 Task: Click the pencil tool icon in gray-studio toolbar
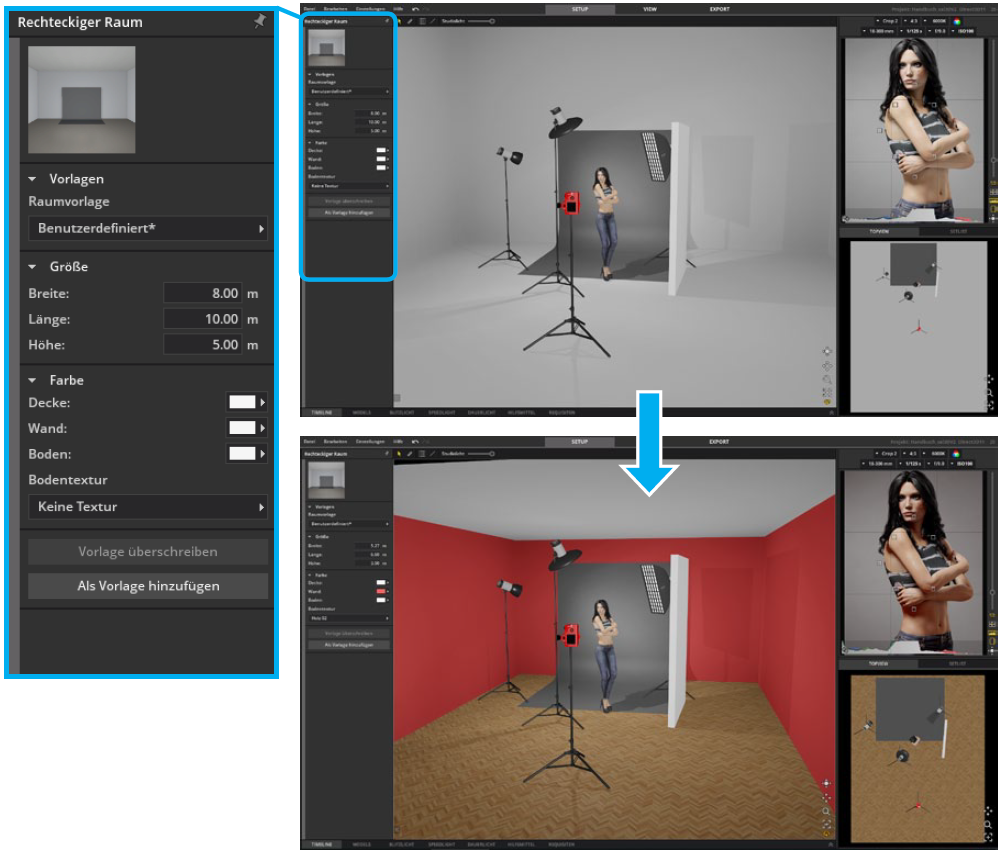(x=409, y=20)
